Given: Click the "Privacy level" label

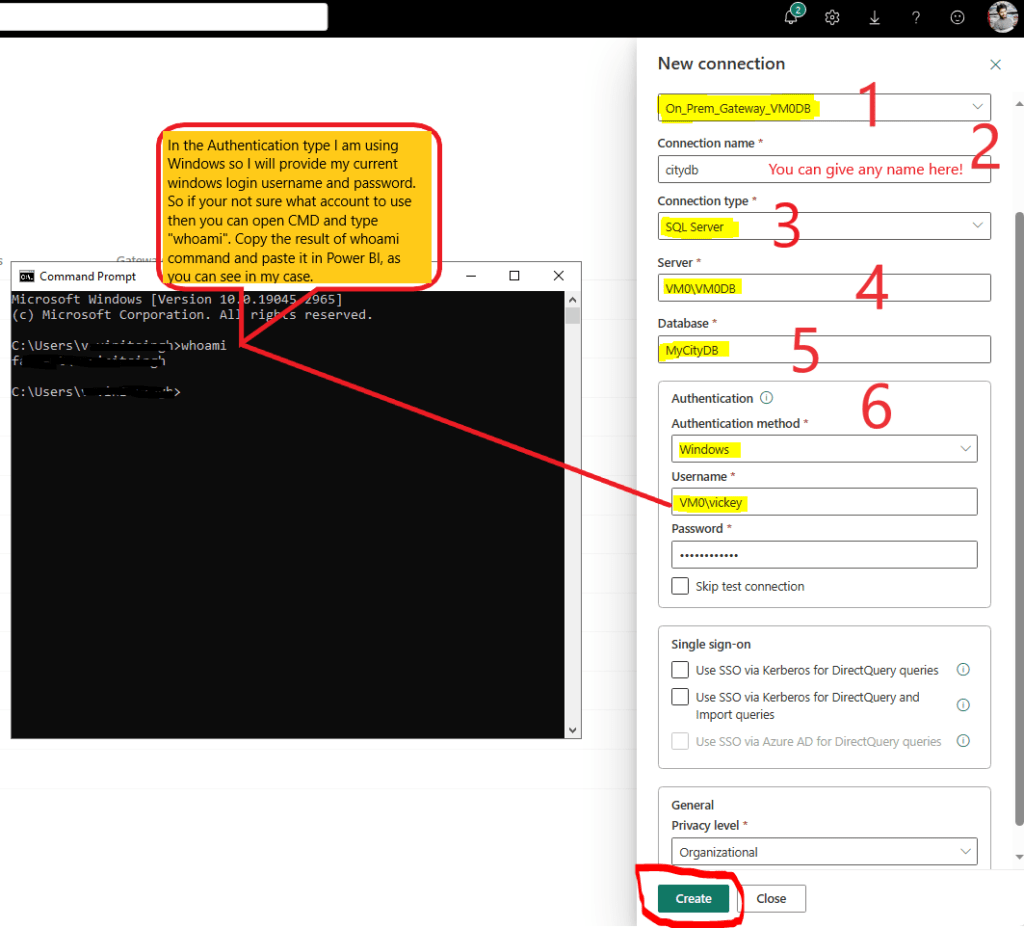Looking at the screenshot, I should point(705,825).
